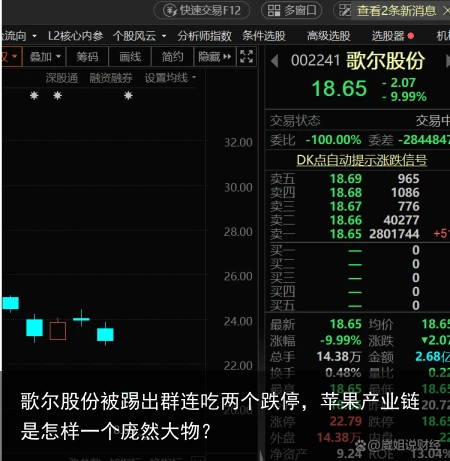Click the grid icon beside 多窗口
Screen dimensions: 450x461
tap(274, 11)
